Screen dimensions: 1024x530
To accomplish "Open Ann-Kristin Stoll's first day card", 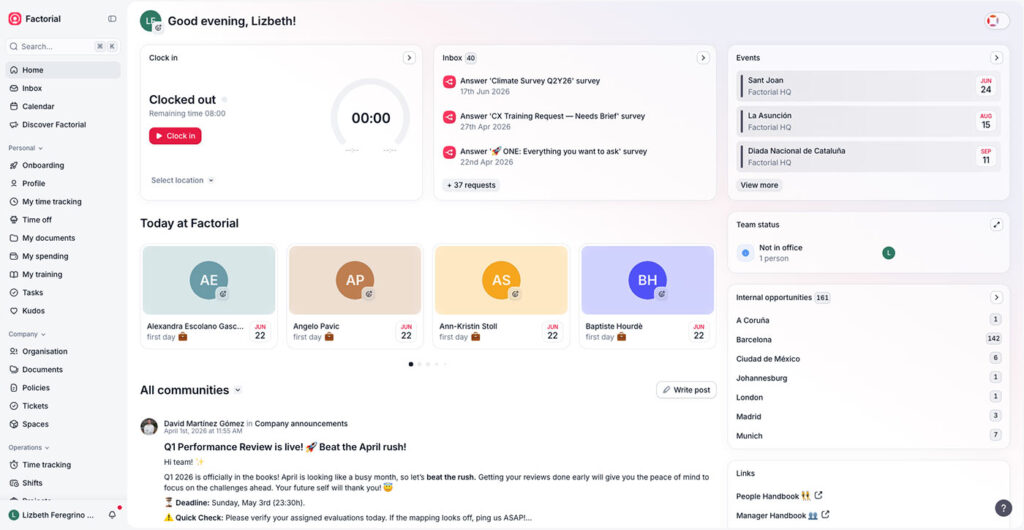I will point(502,296).
